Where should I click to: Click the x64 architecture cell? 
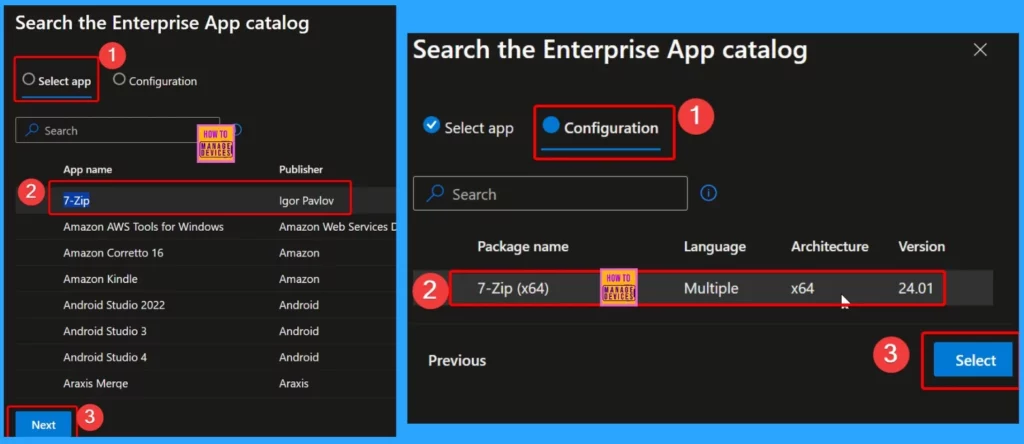pos(802,288)
